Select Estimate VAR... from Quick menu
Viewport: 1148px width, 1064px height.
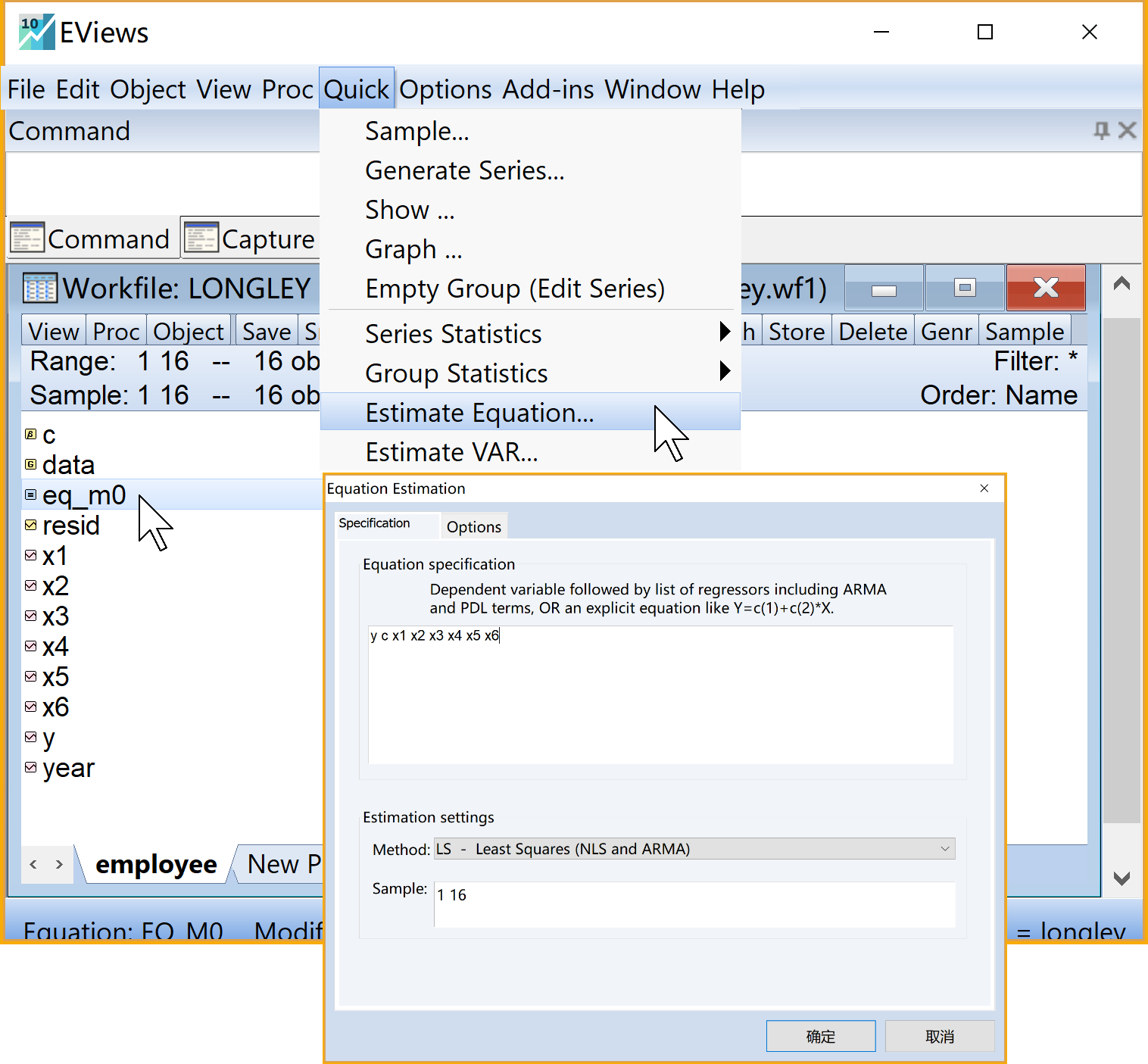pos(451,452)
